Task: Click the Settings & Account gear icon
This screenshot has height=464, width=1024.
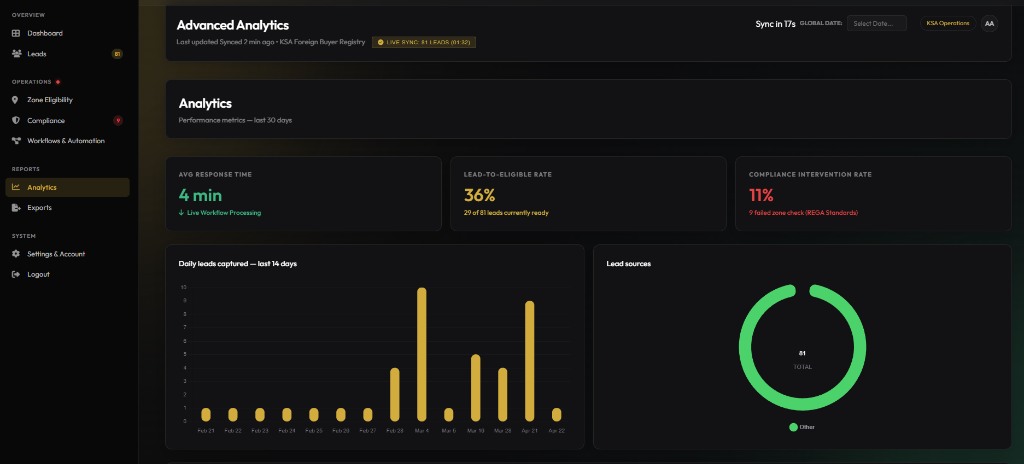Action: point(16,254)
